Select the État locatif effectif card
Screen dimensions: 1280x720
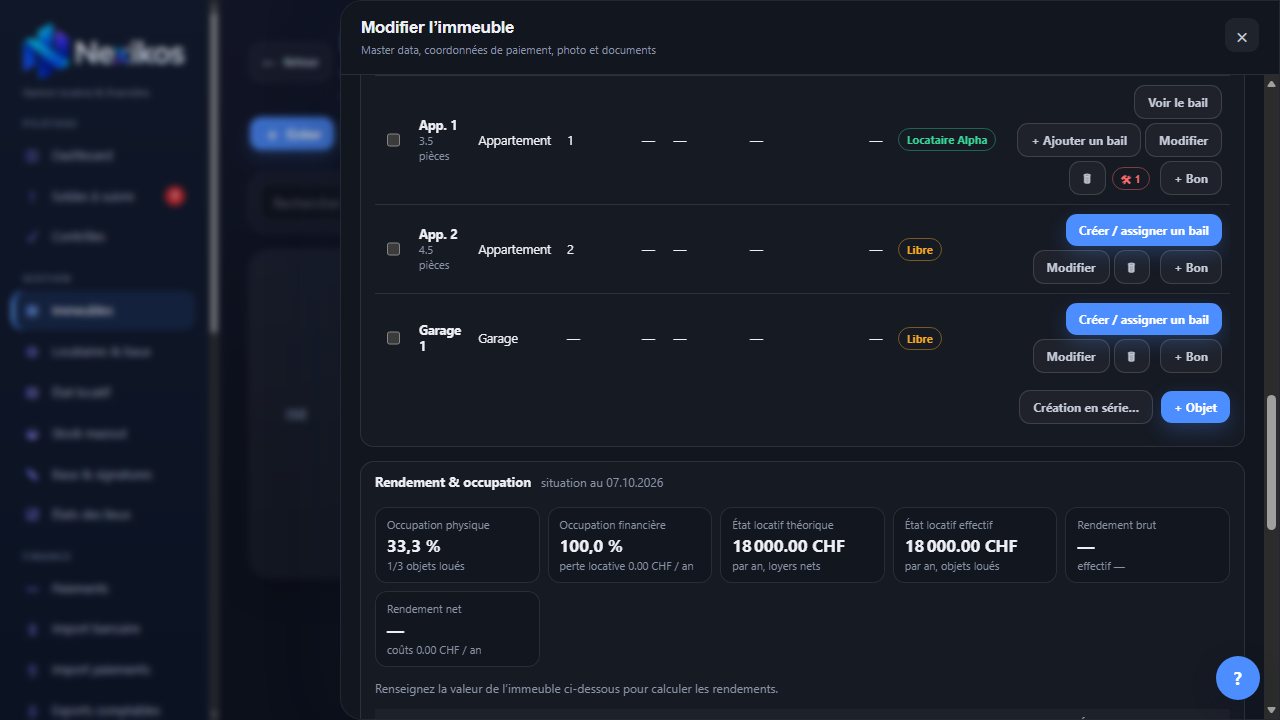(x=974, y=545)
